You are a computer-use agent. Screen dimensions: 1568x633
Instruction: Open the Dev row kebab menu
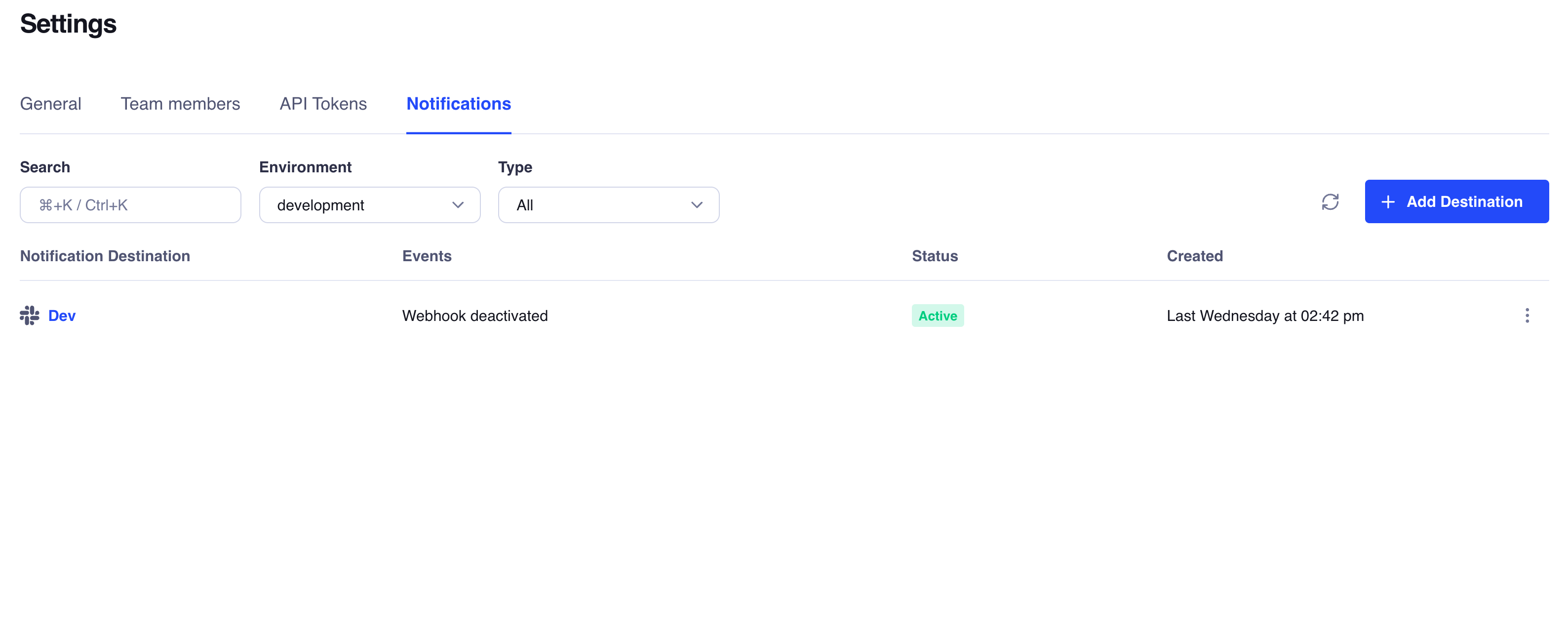point(1527,316)
